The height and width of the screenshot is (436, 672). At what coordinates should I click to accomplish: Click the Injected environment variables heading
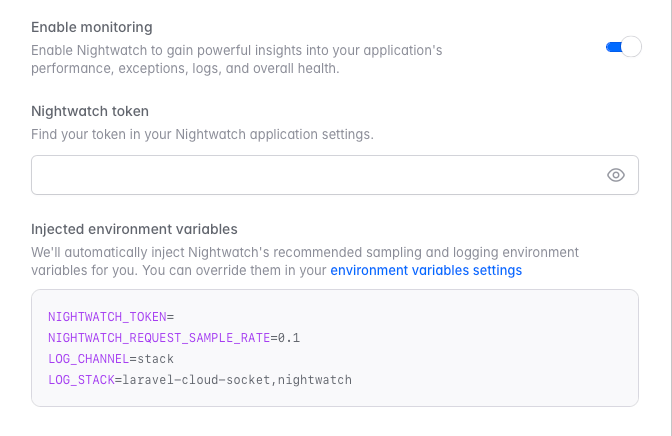tap(134, 229)
